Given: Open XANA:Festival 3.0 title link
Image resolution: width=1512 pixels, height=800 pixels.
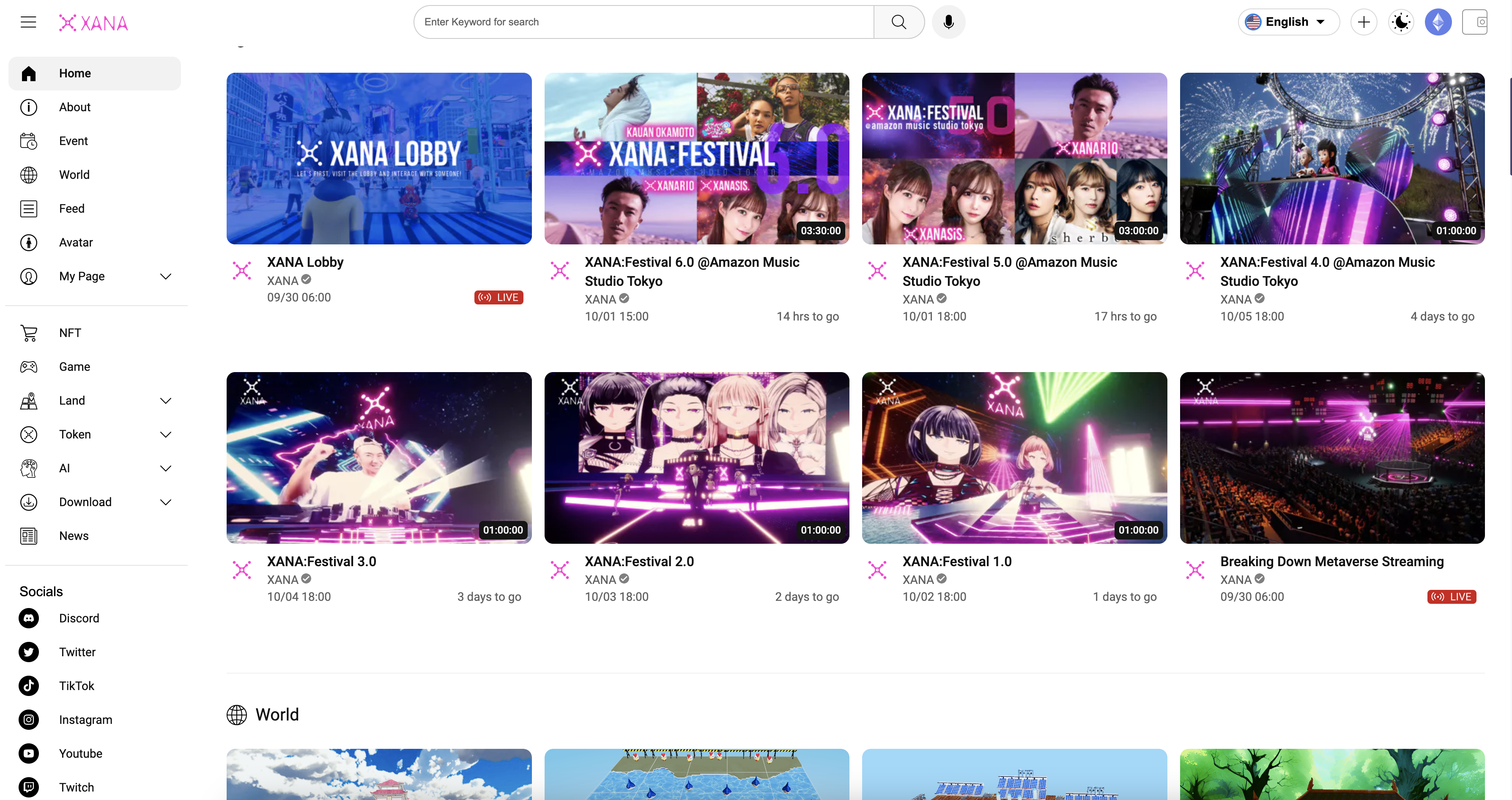Looking at the screenshot, I should click(x=321, y=561).
